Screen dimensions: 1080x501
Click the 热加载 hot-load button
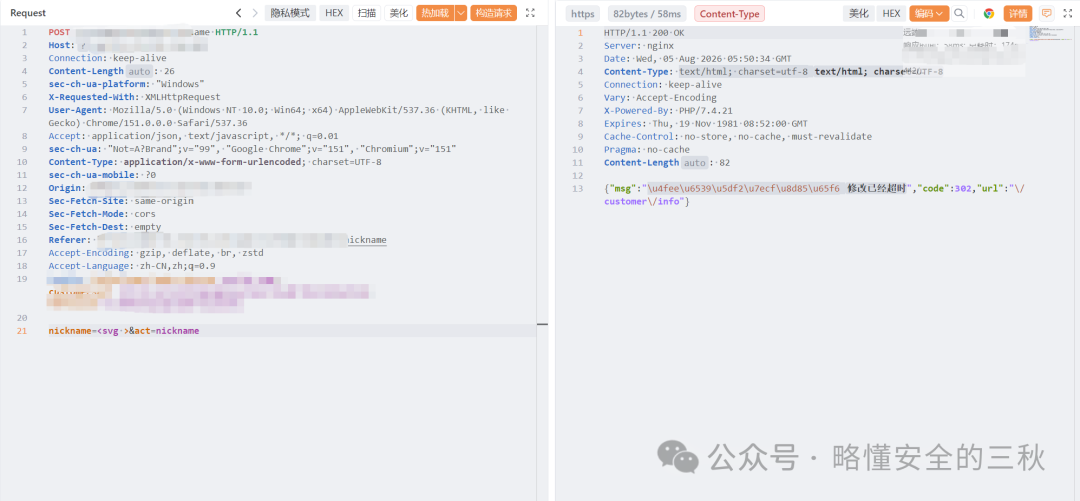(x=435, y=13)
